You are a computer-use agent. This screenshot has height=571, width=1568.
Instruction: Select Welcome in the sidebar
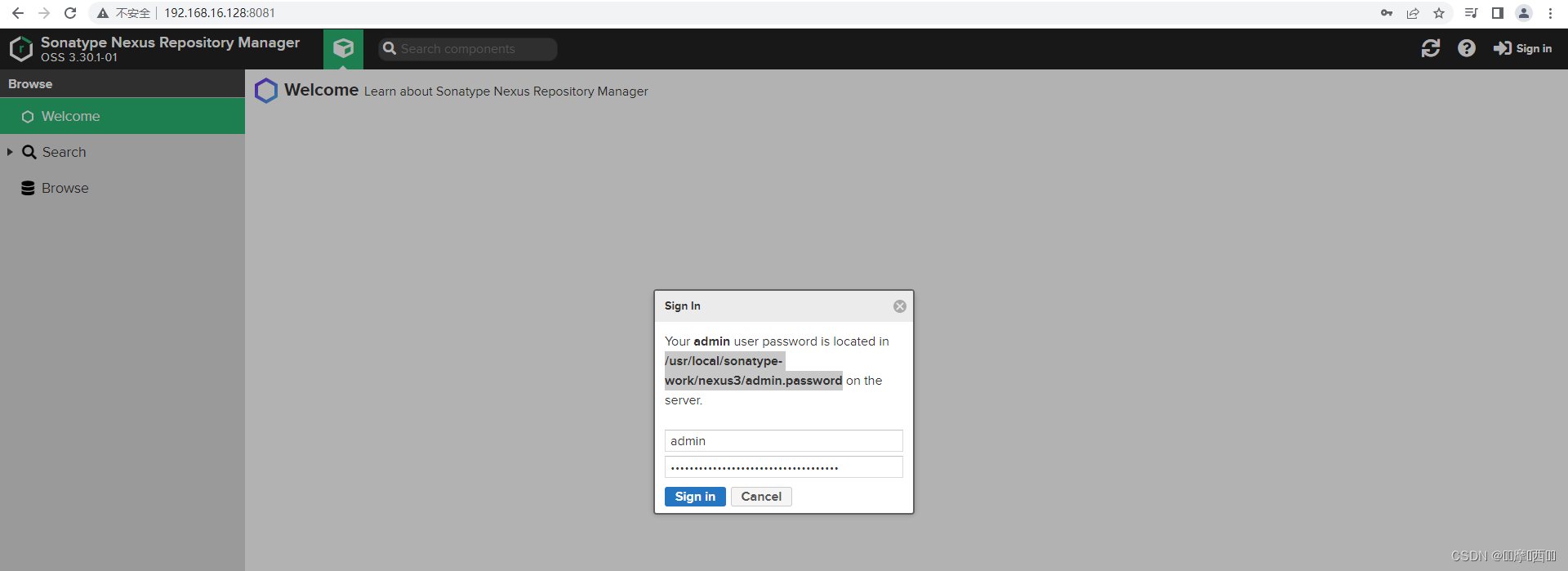tap(122, 116)
